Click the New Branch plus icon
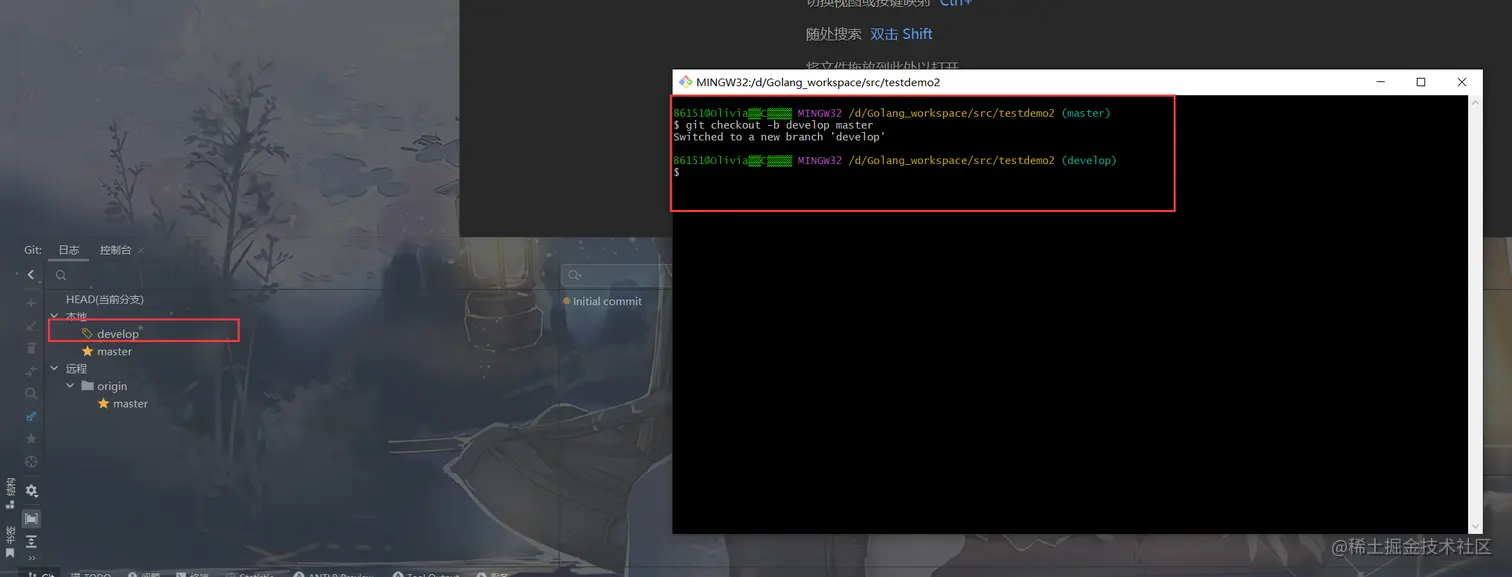 pos(31,303)
